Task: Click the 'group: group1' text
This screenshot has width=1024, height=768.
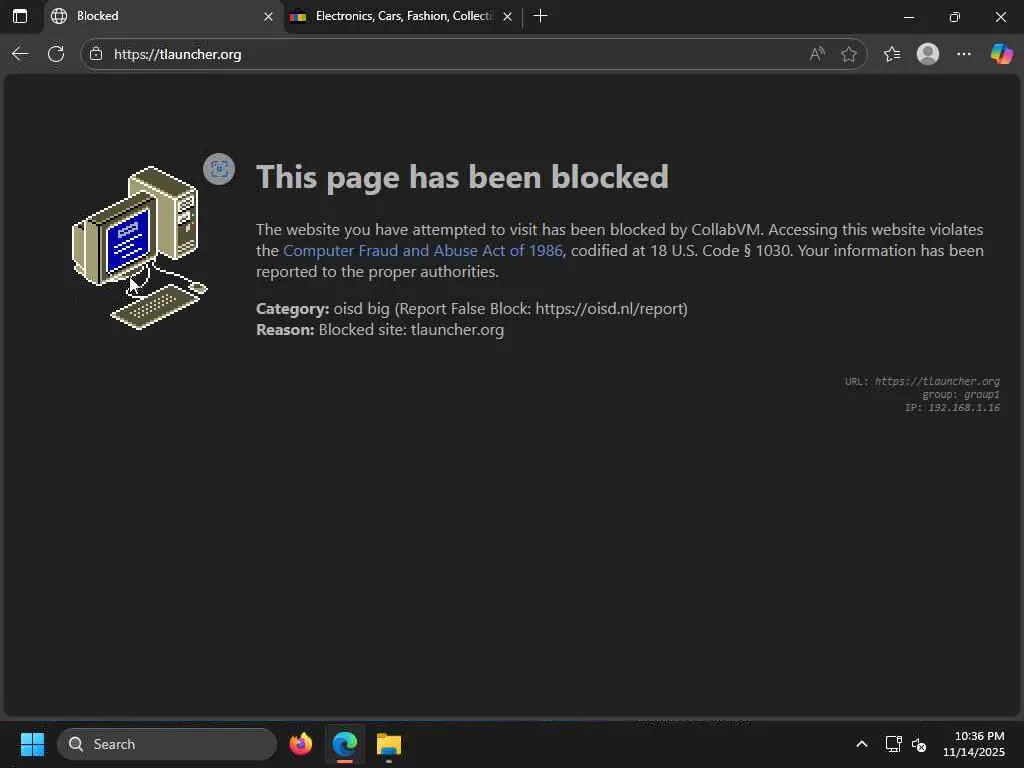Action: pos(961,394)
